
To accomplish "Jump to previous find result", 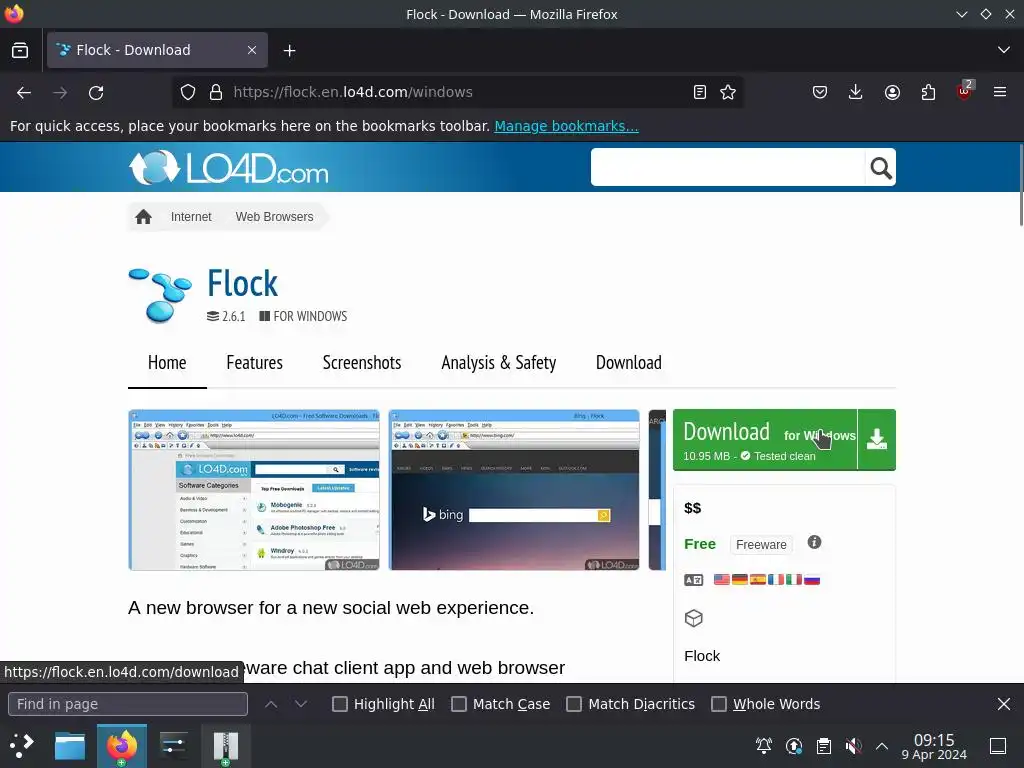I will pos(271,704).
